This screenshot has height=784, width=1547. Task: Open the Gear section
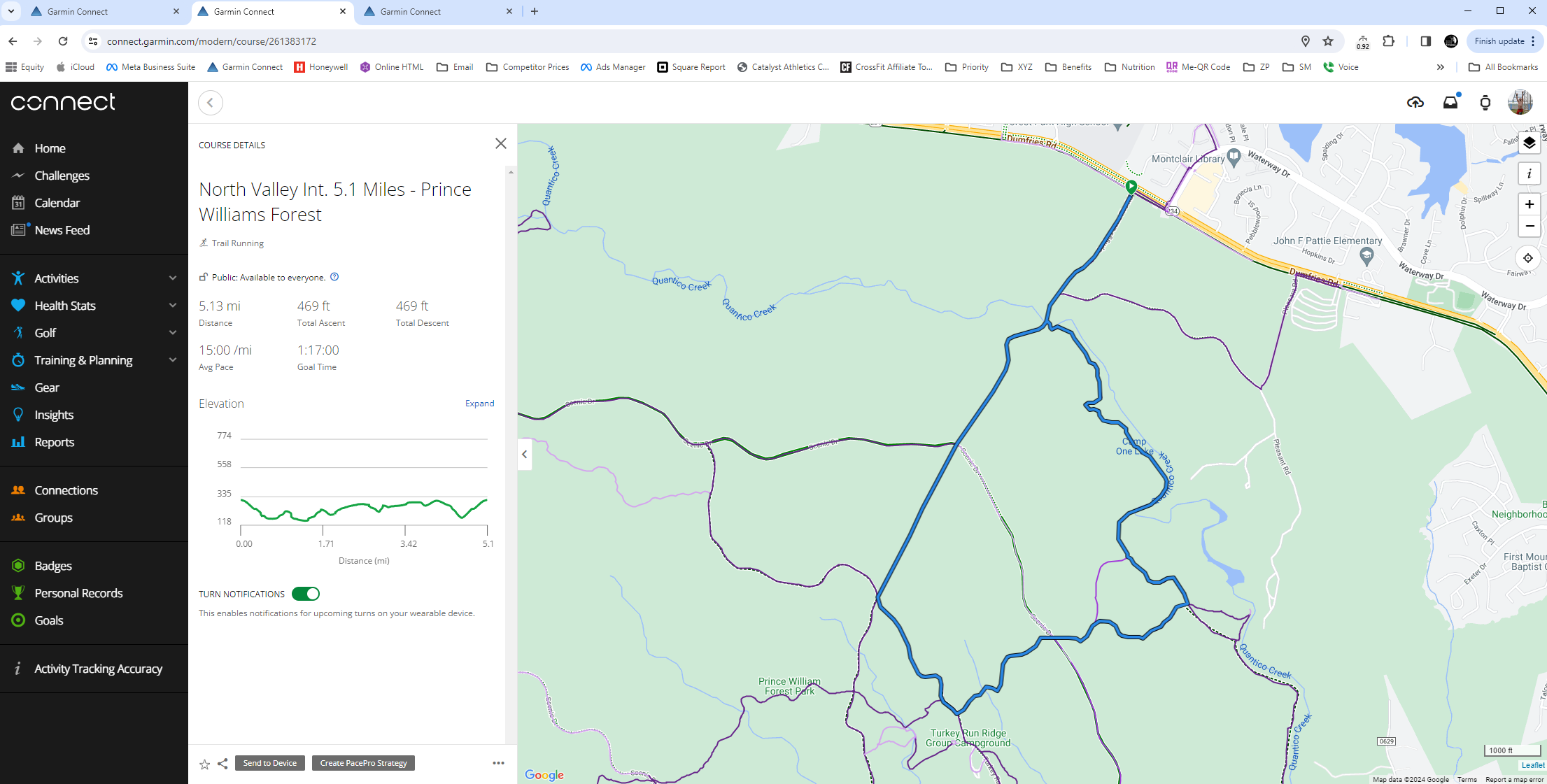tap(47, 387)
